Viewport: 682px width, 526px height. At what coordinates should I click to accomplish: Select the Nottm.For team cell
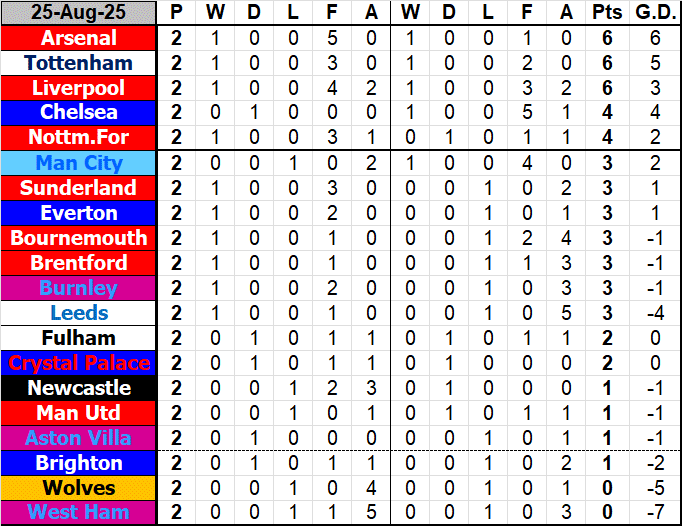coord(78,138)
